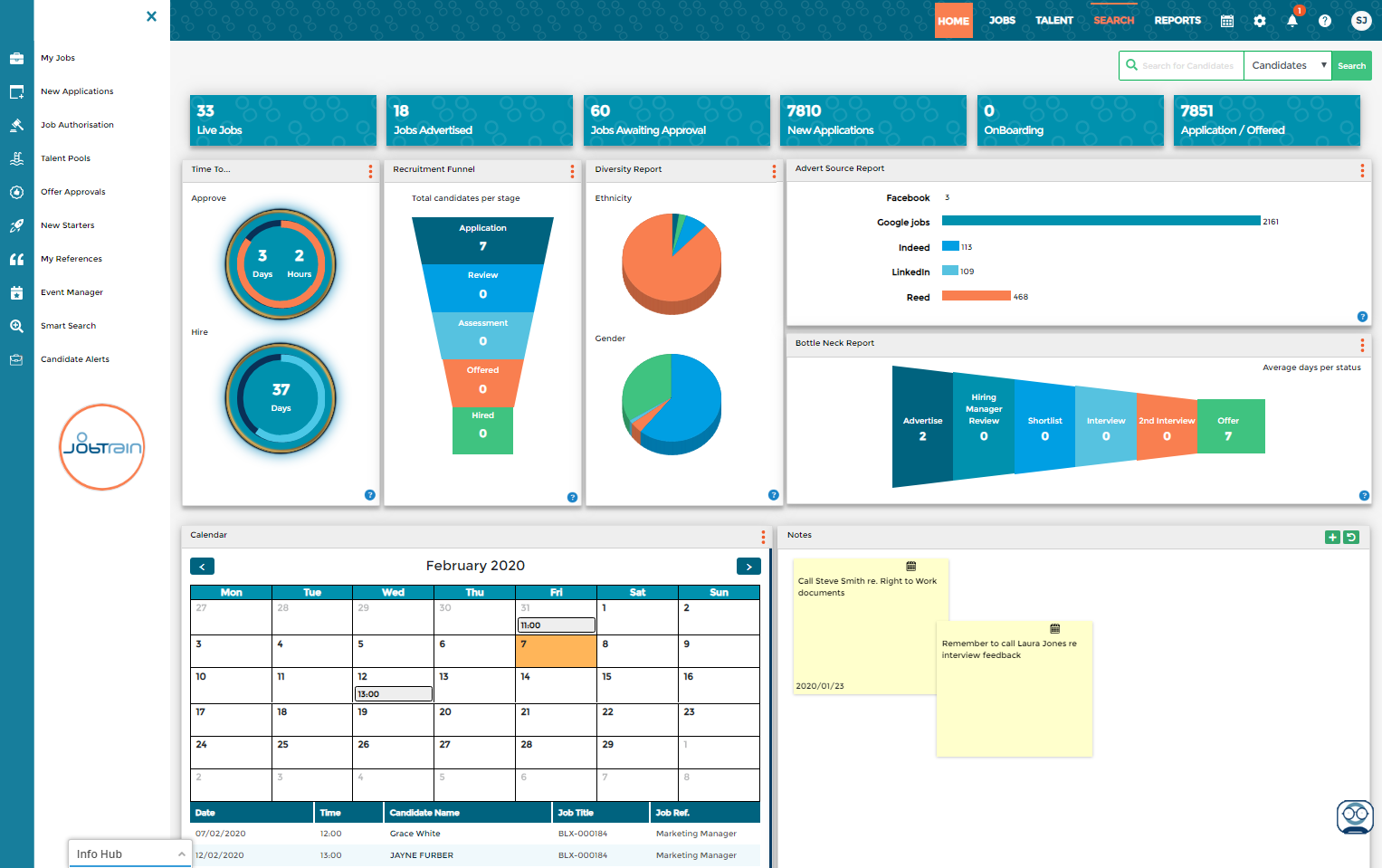Switch to the JOBS tab

click(x=1002, y=20)
